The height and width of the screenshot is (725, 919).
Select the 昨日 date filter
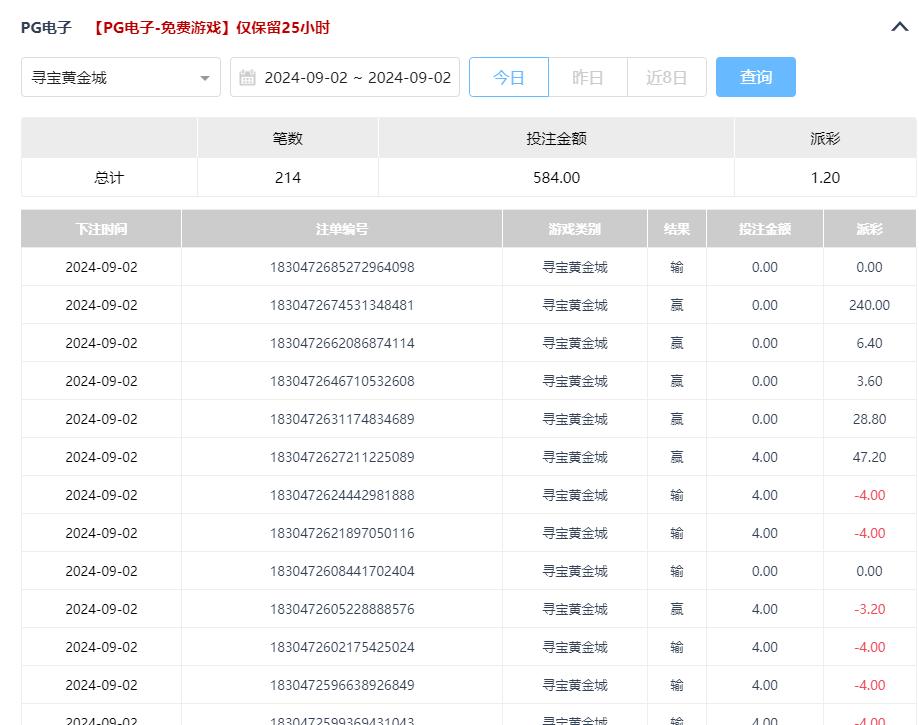587,77
